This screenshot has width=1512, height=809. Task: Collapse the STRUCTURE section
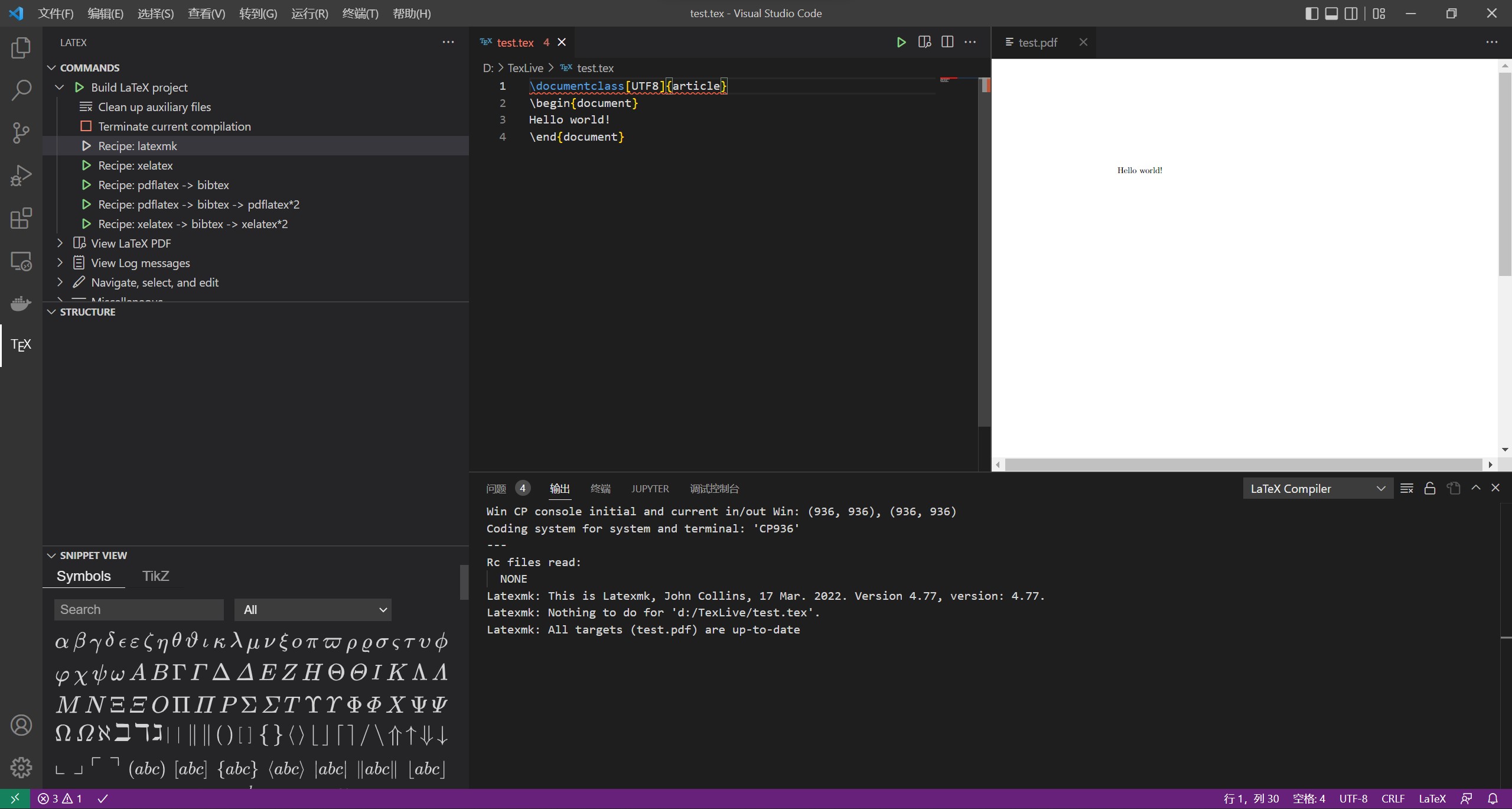[x=51, y=312]
